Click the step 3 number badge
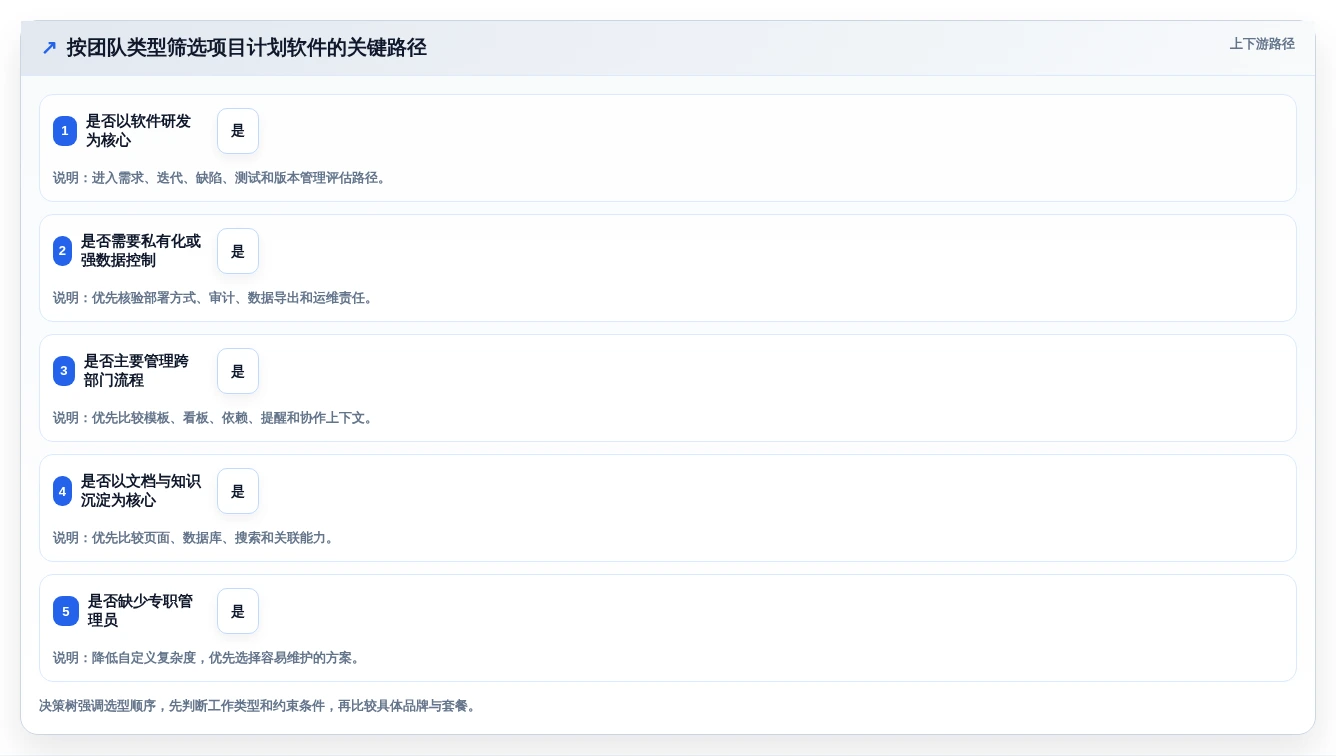Viewport: 1336px width, 756px height. tap(64, 371)
